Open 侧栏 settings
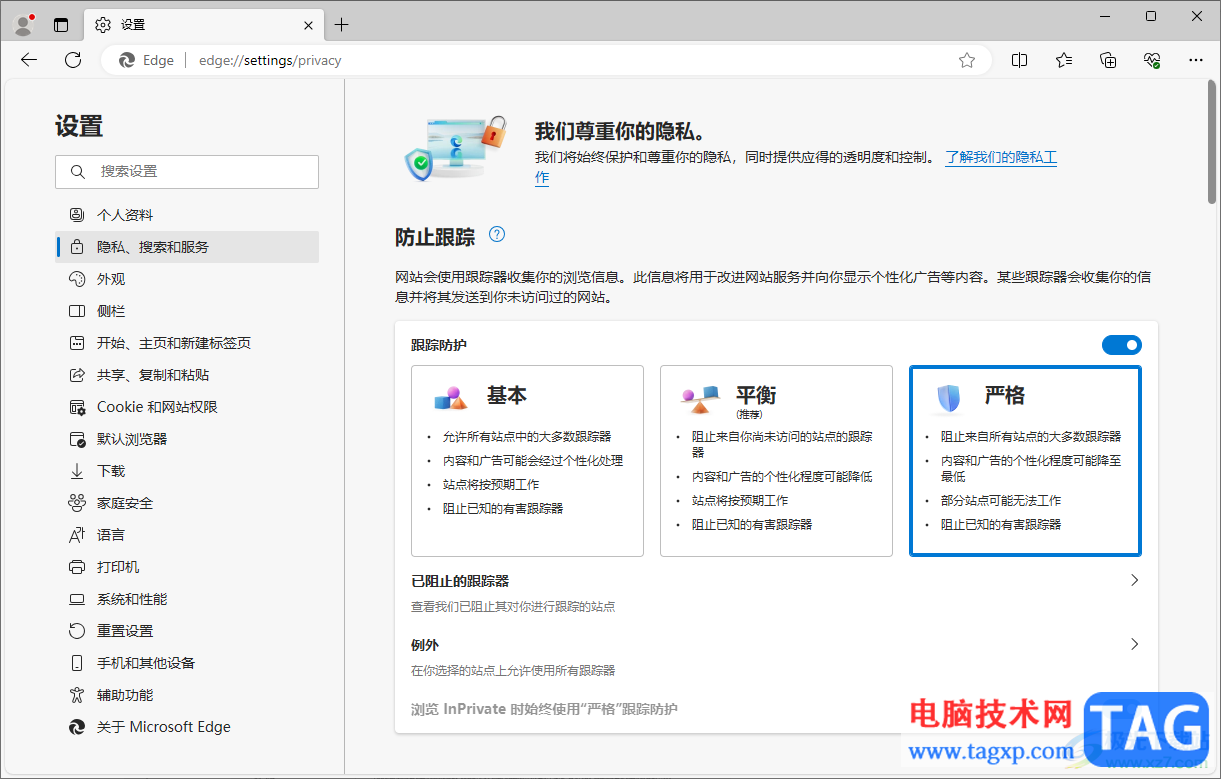The width and height of the screenshot is (1221, 779). pyautogui.click(x=187, y=311)
